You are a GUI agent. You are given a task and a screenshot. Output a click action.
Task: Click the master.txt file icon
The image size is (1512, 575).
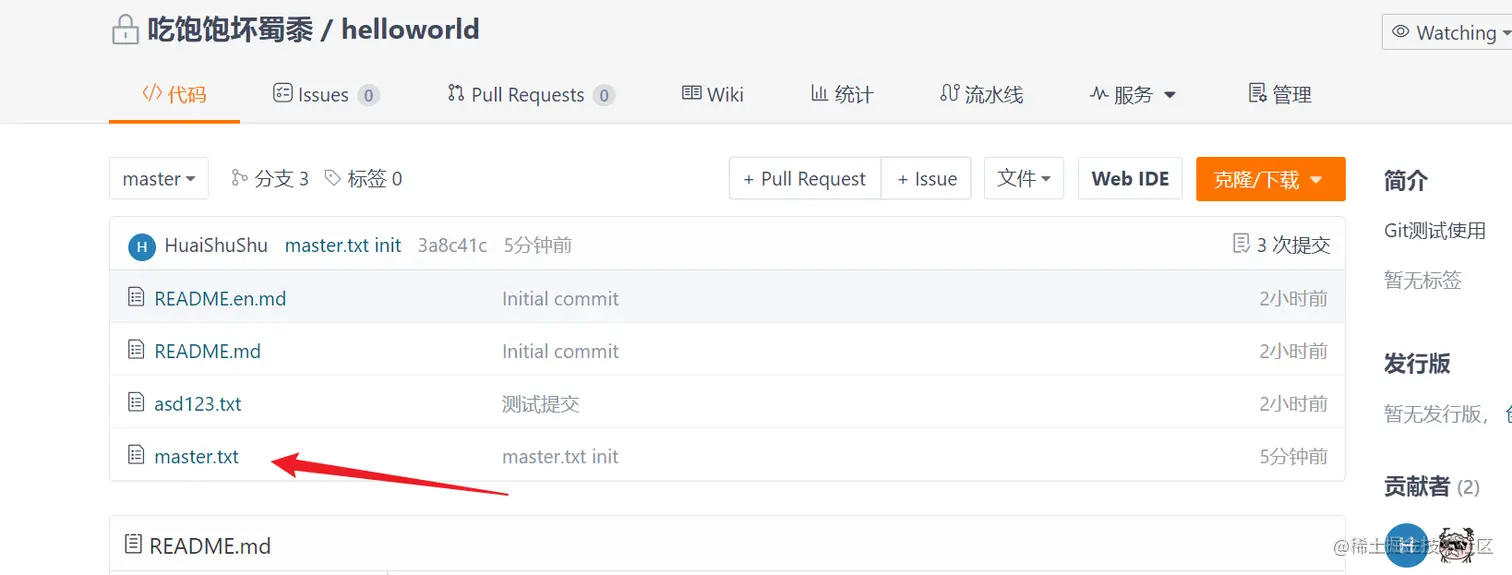tap(137, 456)
